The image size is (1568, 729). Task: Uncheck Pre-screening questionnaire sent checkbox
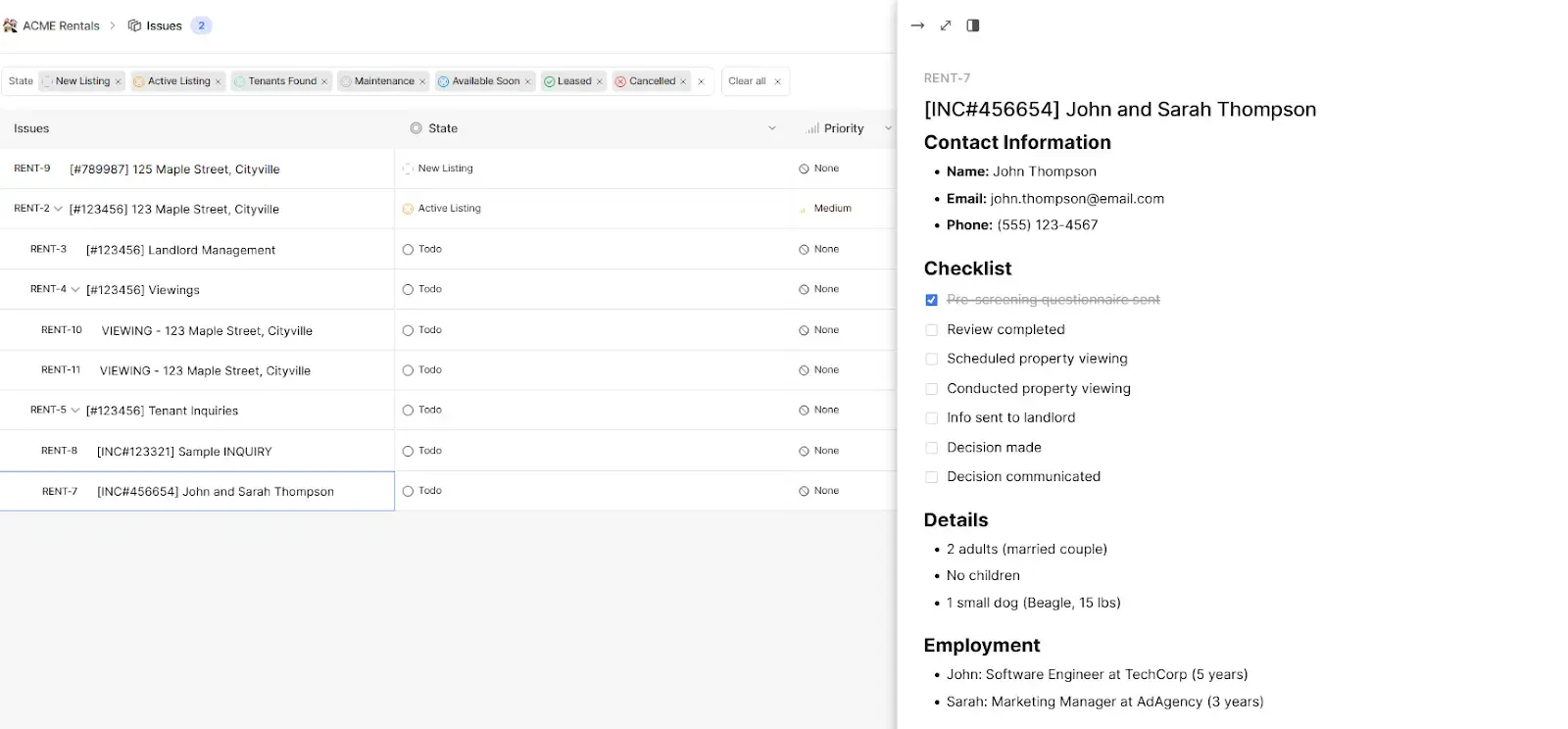pyautogui.click(x=931, y=300)
